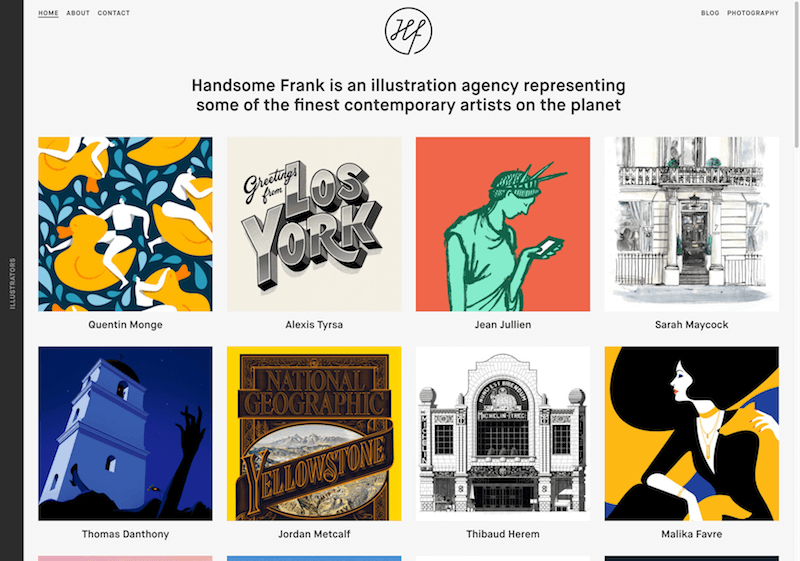800x561 pixels.
Task: Open the Contact page link
Action: (114, 13)
